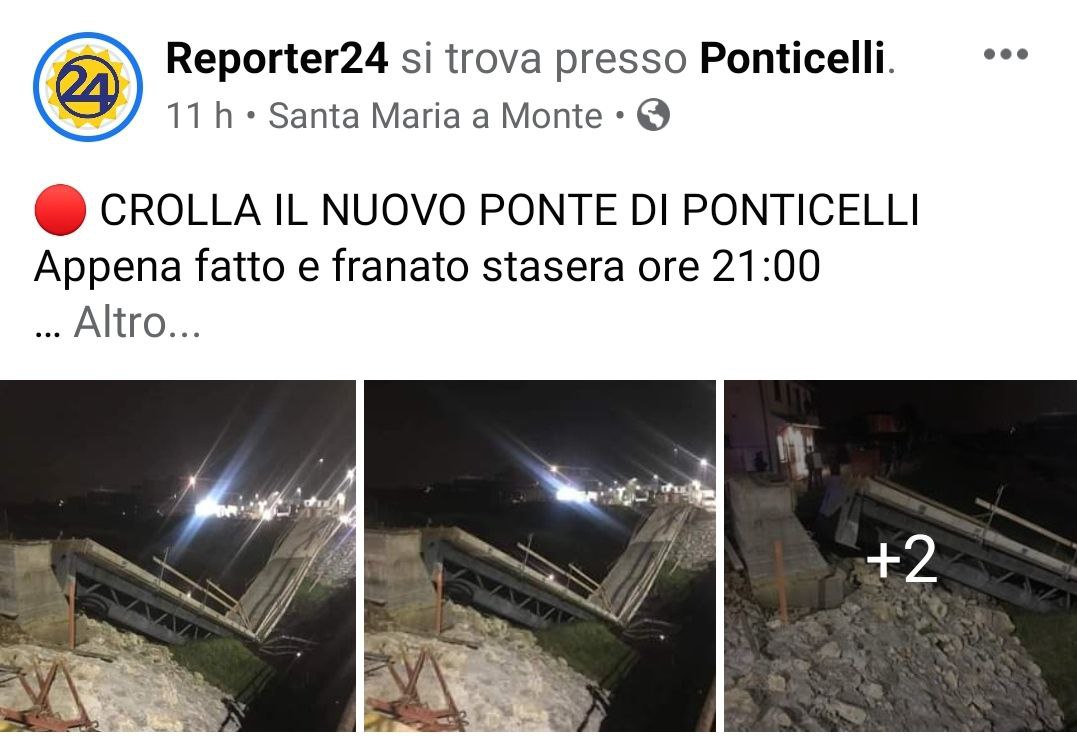Click the CROLLA IL NUOVO PONTE headline
This screenshot has height=750, width=1077.
[510, 209]
